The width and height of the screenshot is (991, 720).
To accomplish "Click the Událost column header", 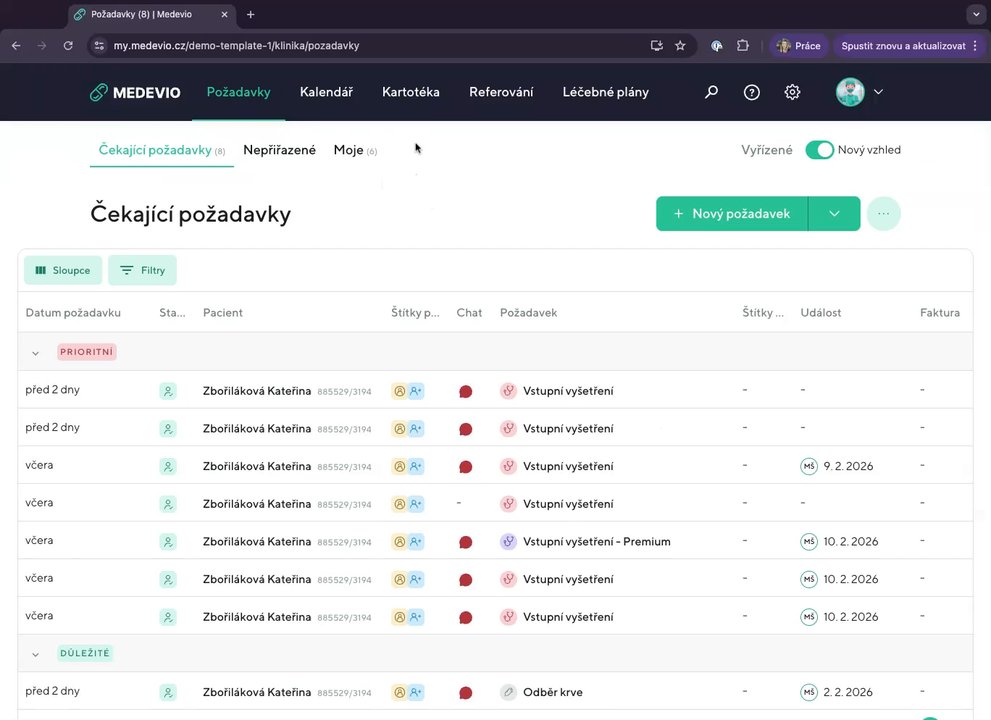I will [820, 313].
